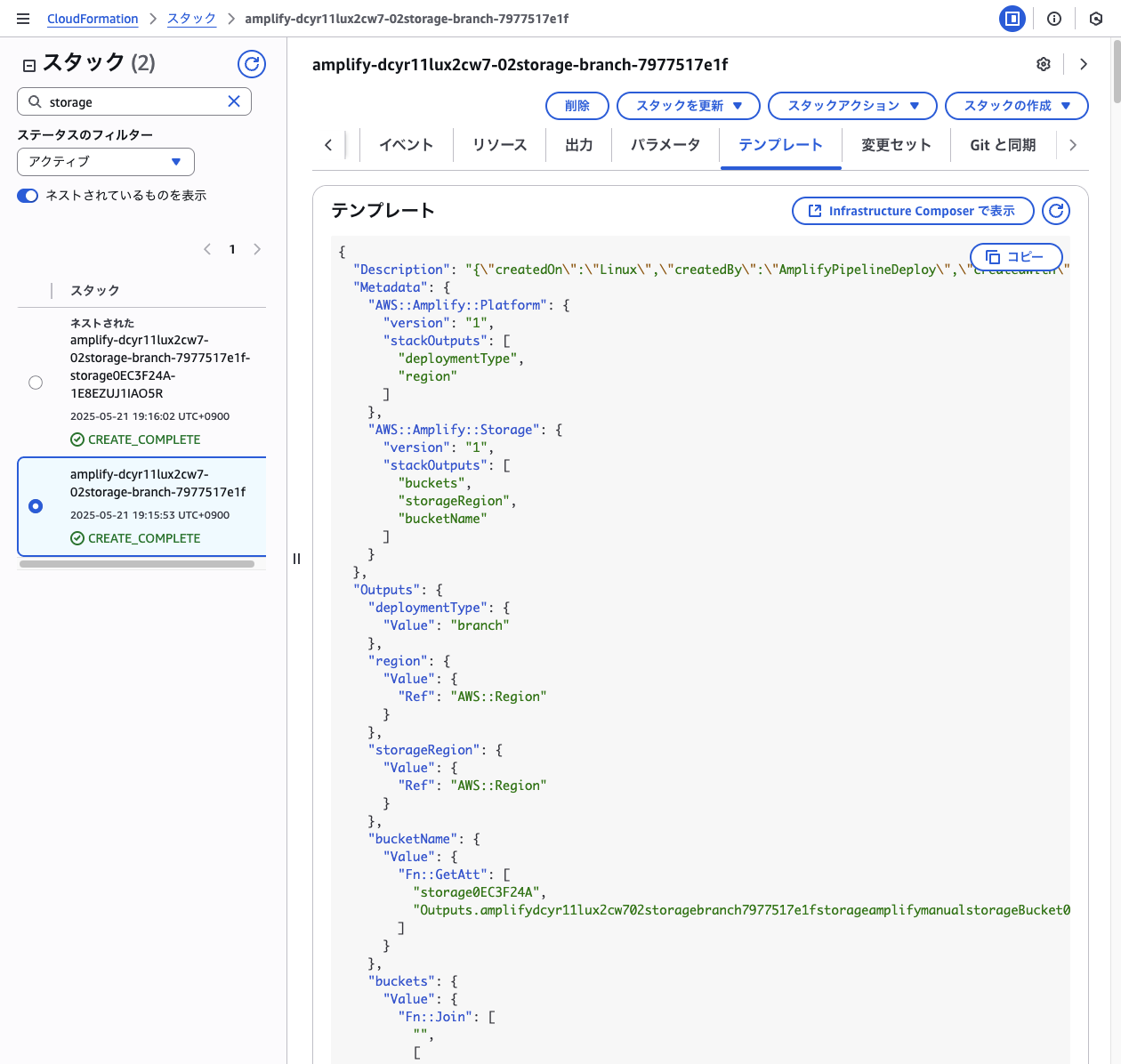Expand stack detail with right chevron
Image resolution: width=1121 pixels, height=1064 pixels.
(x=1084, y=64)
